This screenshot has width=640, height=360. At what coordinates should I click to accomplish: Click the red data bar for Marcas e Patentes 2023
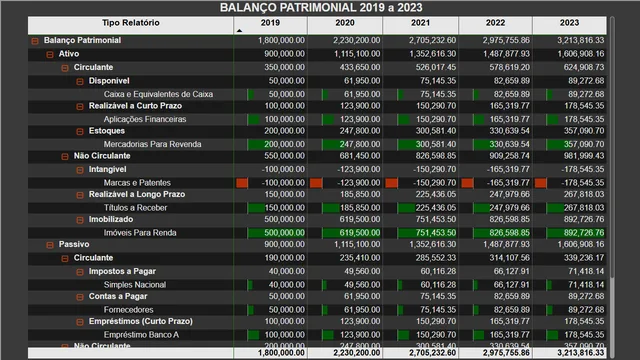point(541,182)
